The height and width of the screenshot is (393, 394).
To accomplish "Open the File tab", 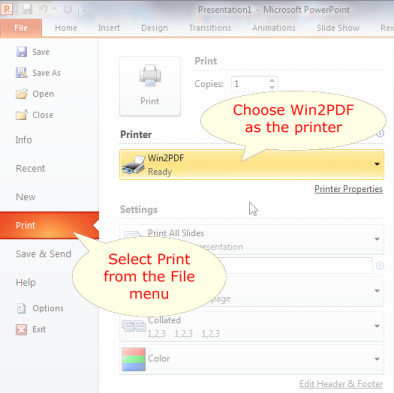I will point(21,28).
